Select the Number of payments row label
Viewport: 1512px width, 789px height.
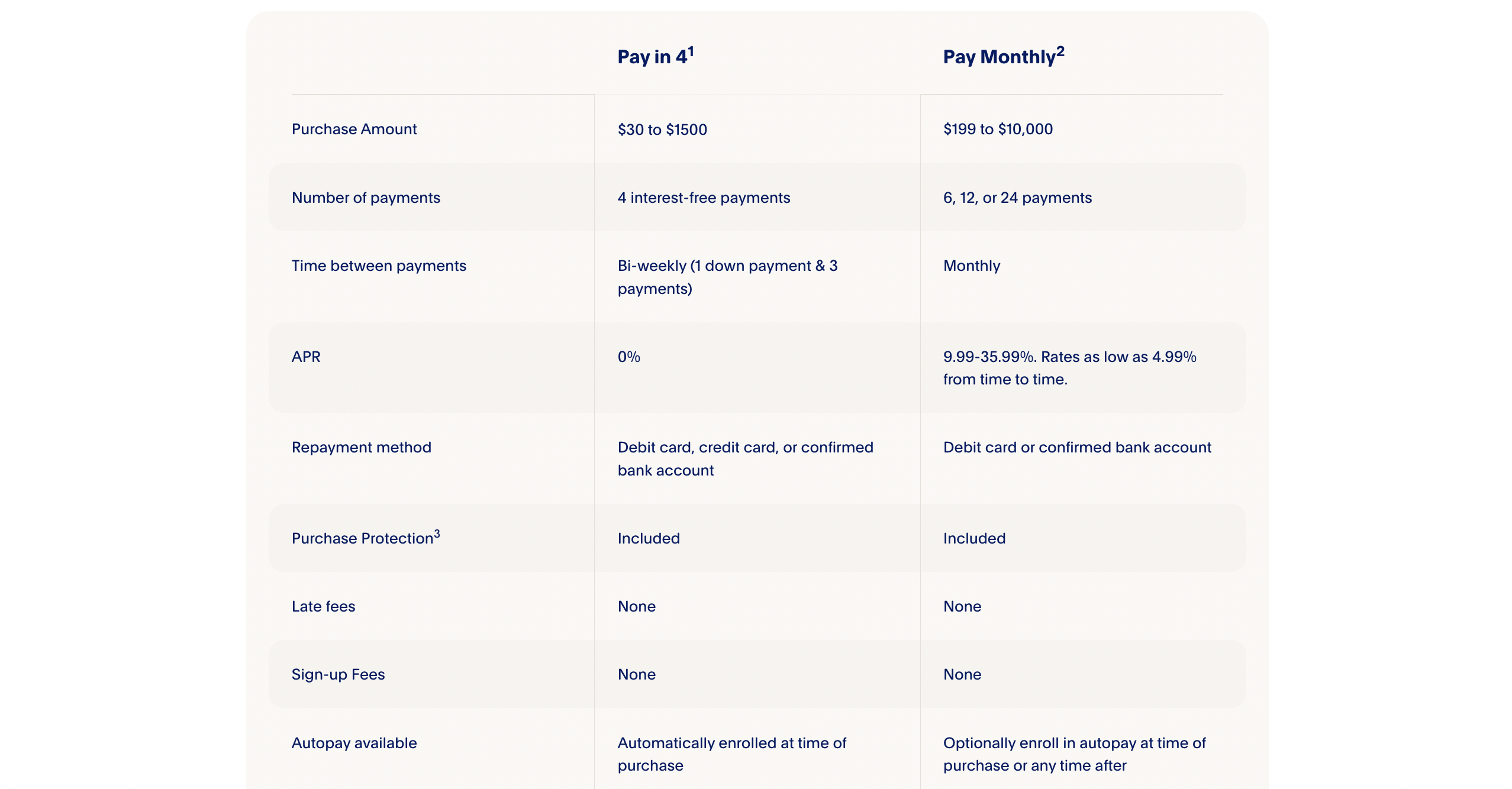366,198
